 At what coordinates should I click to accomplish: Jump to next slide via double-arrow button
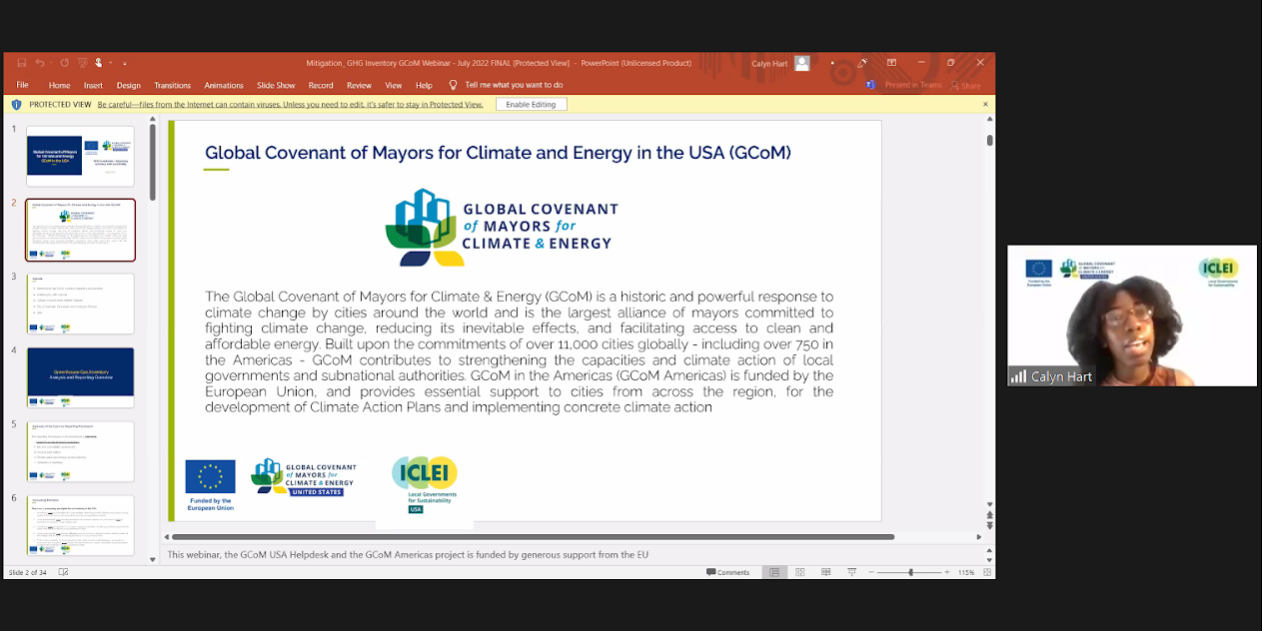990,526
